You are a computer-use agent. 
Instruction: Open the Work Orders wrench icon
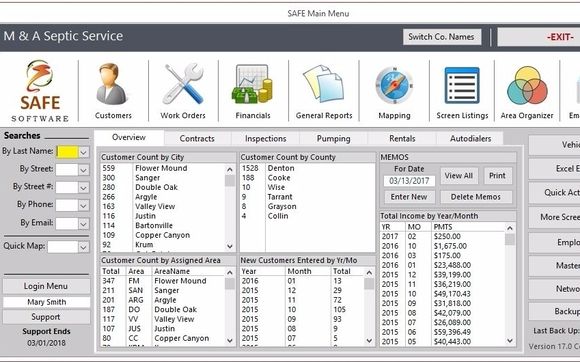click(x=183, y=91)
